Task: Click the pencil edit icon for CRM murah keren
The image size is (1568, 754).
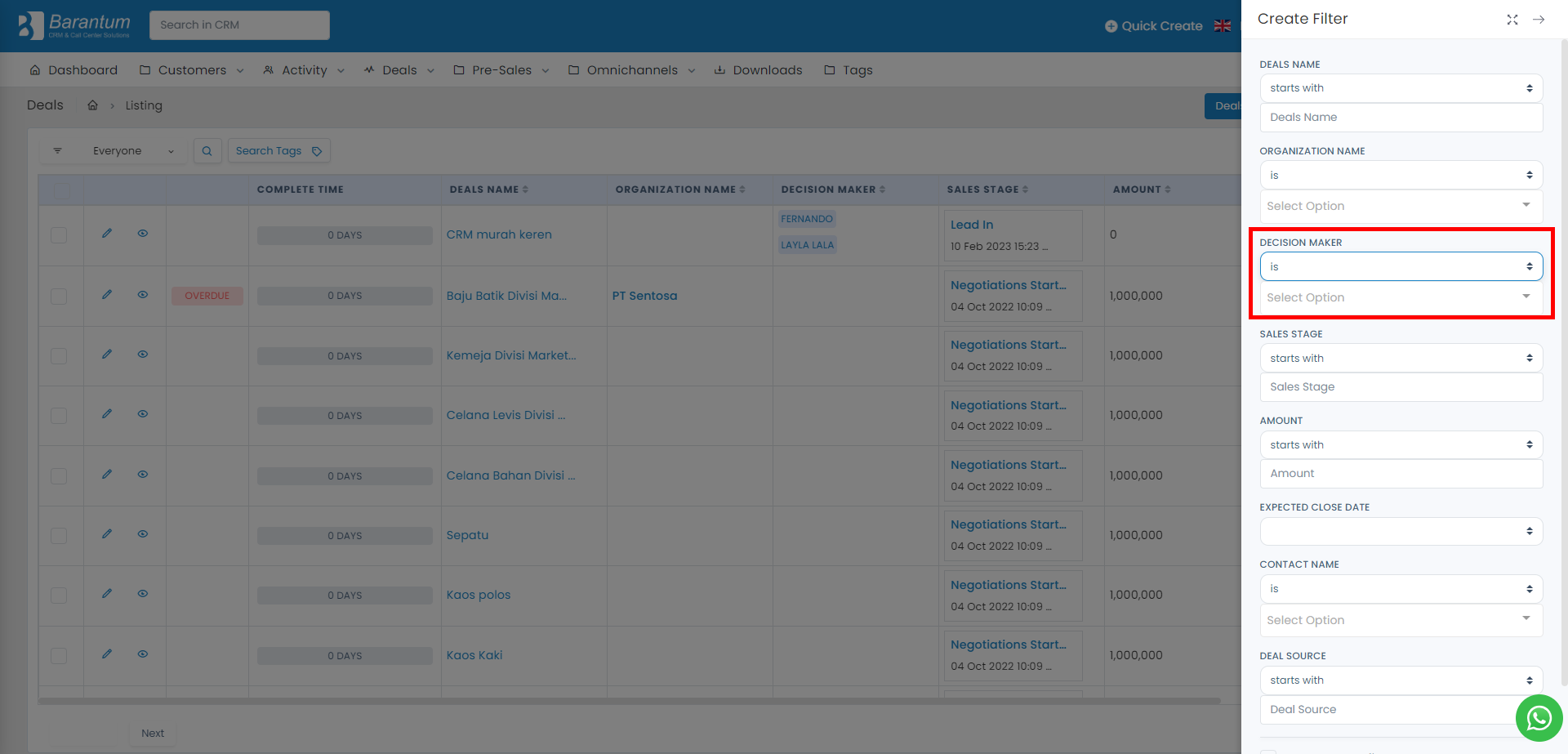Action: (107, 234)
